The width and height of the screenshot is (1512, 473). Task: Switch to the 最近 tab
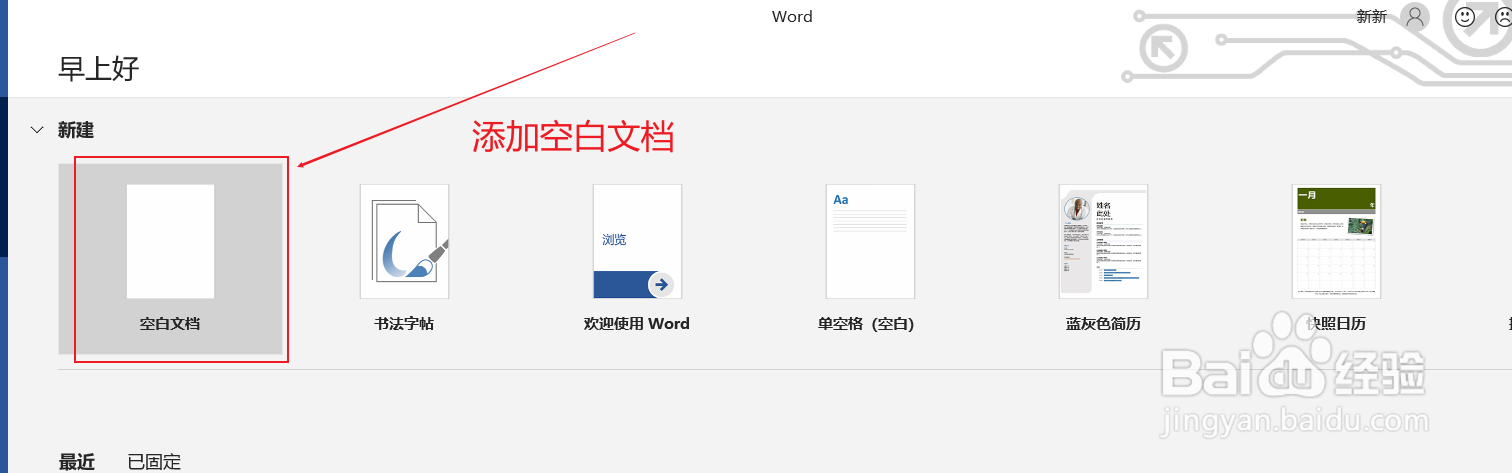pyautogui.click(x=77, y=462)
